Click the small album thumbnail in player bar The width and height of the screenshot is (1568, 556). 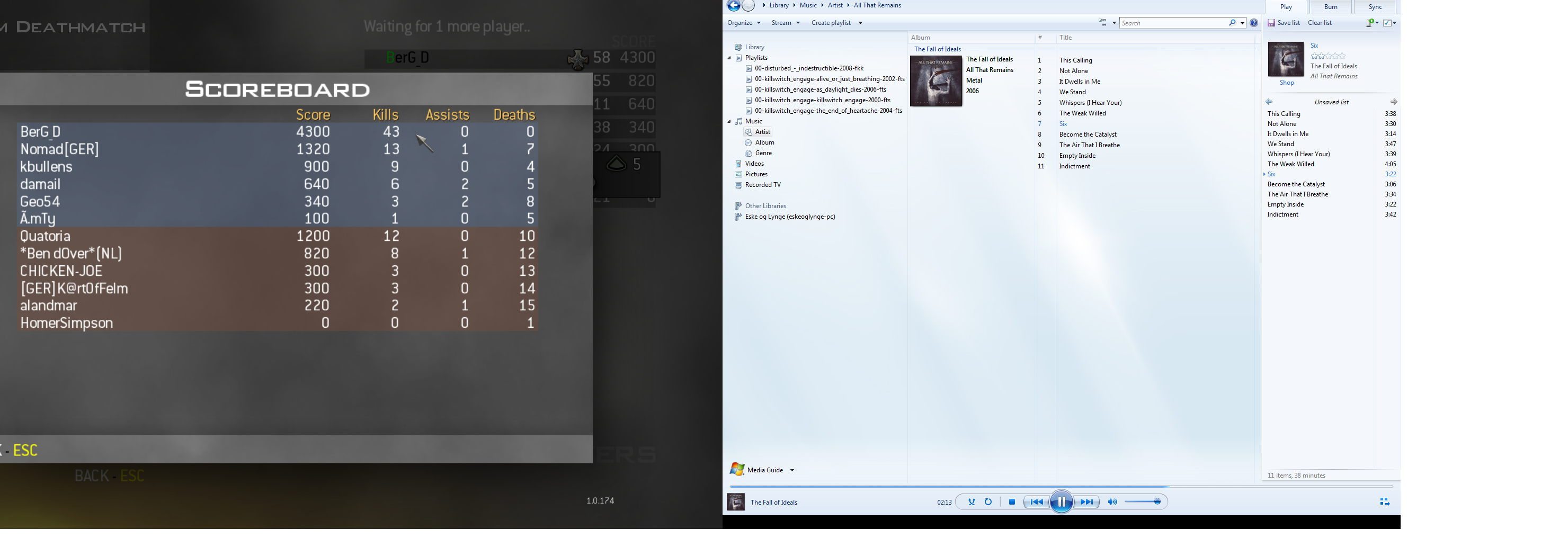pyautogui.click(x=736, y=502)
